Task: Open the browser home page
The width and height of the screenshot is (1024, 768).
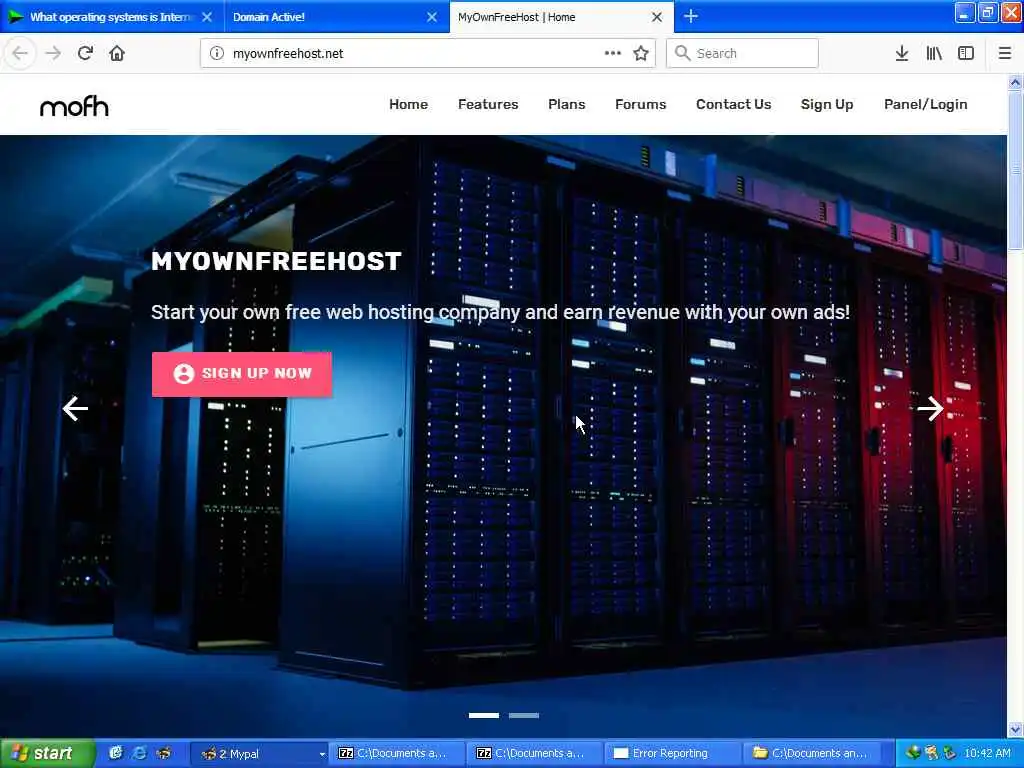Action: [117, 54]
